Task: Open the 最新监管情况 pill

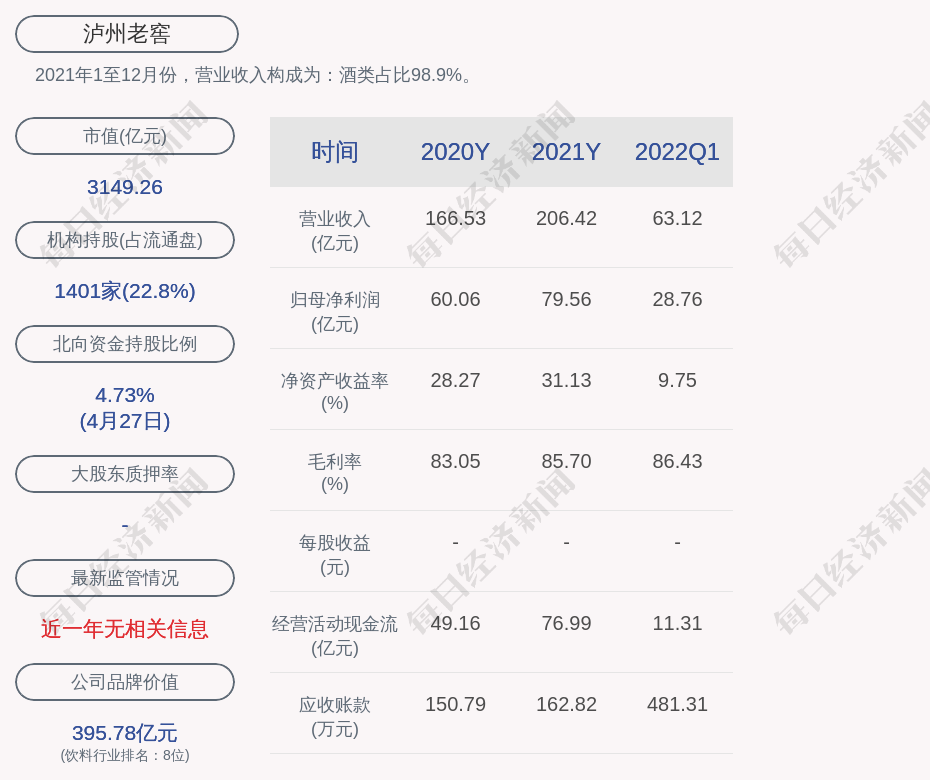Action: (x=125, y=577)
